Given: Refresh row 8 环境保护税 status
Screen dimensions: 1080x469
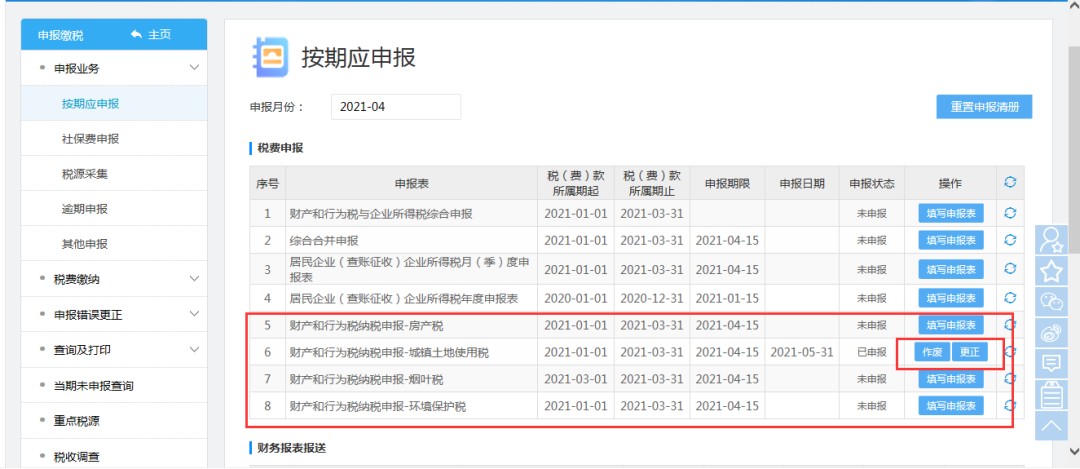Looking at the screenshot, I should pyautogui.click(x=1010, y=406).
